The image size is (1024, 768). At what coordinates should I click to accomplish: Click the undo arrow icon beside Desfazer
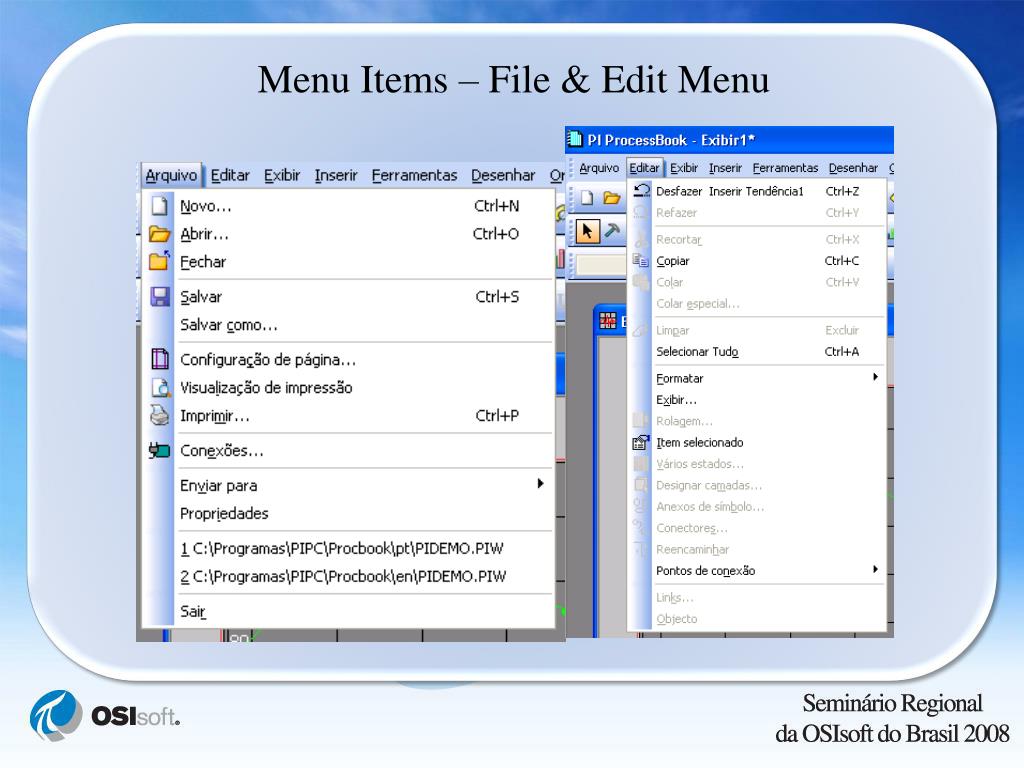(641, 190)
